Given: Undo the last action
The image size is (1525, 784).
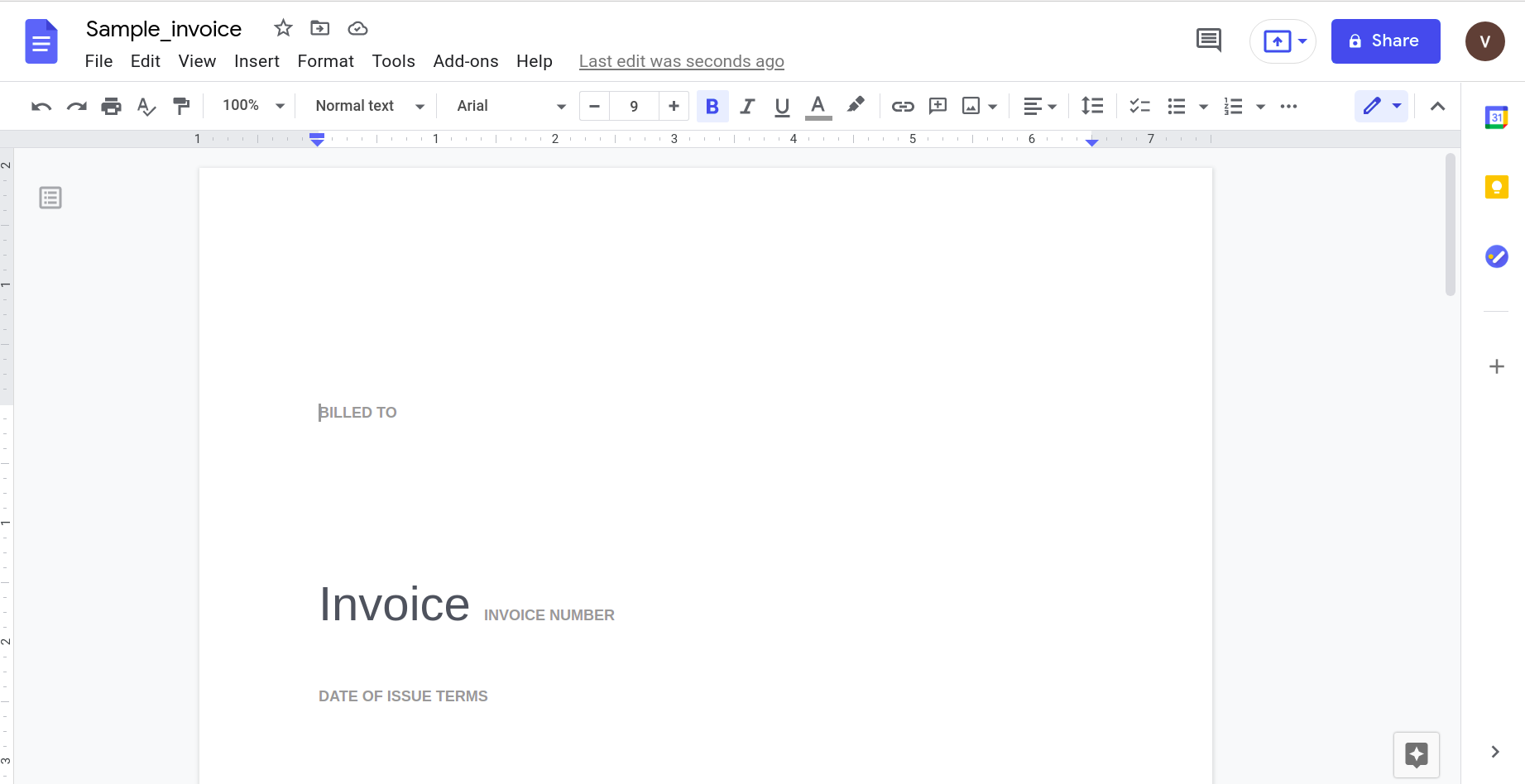Looking at the screenshot, I should [41, 106].
